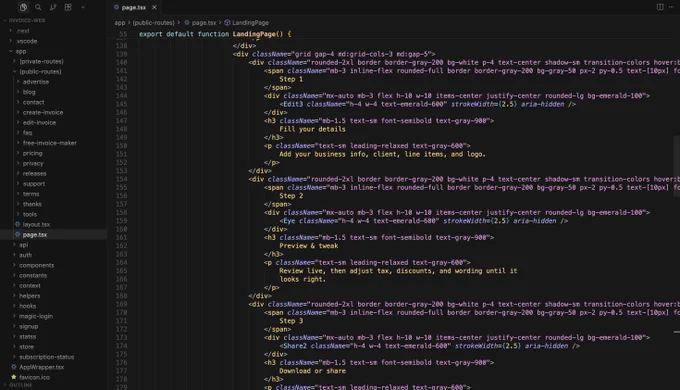Expand the privacy folder

pos(33,164)
